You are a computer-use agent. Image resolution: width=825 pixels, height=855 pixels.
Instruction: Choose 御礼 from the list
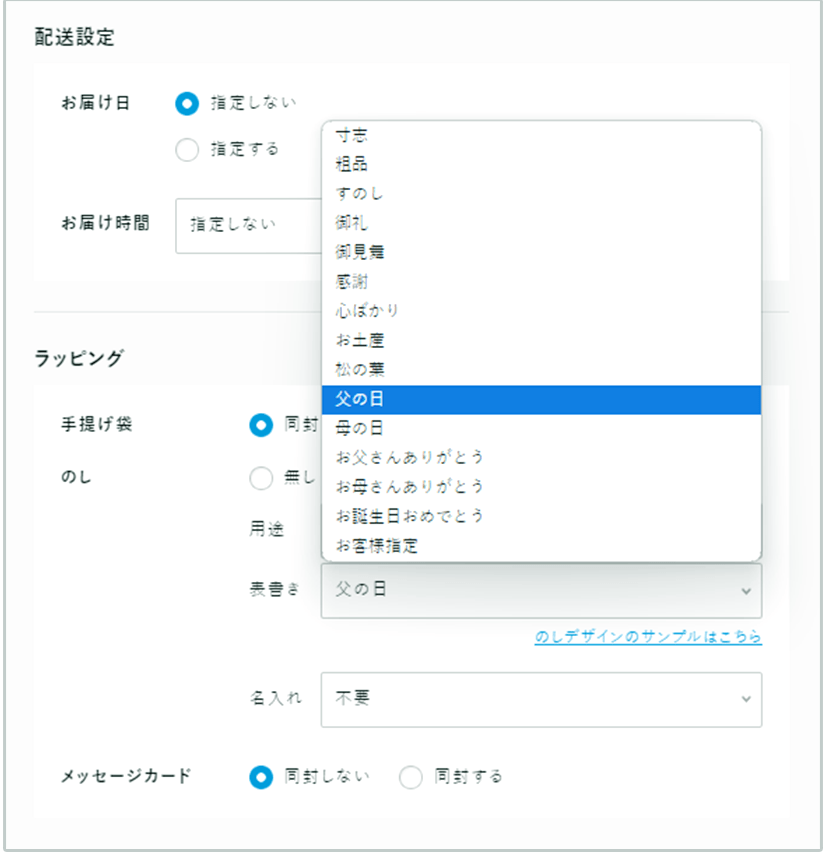tap(541, 222)
